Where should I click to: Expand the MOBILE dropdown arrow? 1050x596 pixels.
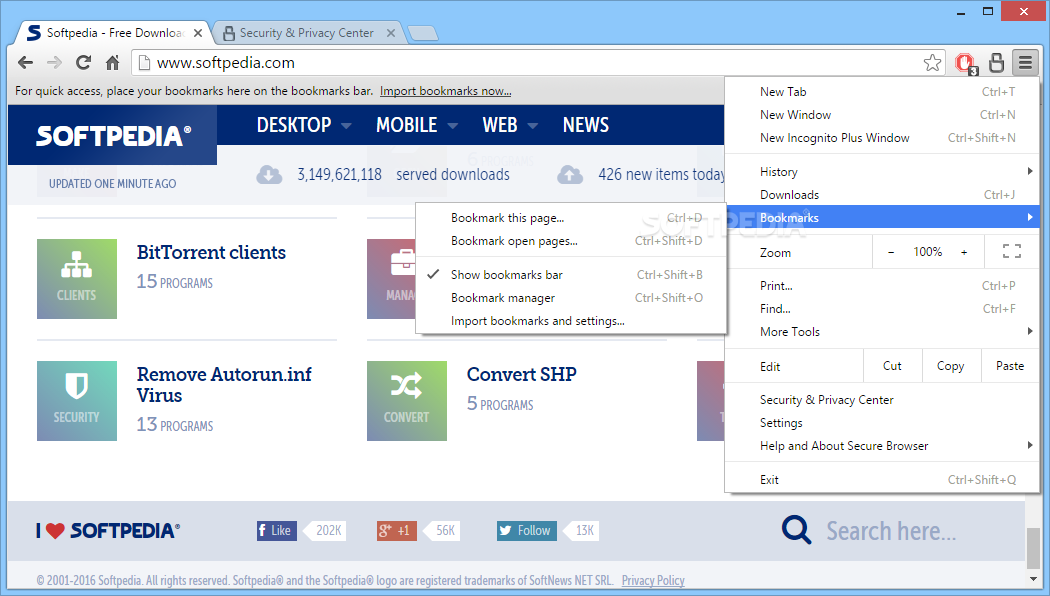[x=453, y=125]
